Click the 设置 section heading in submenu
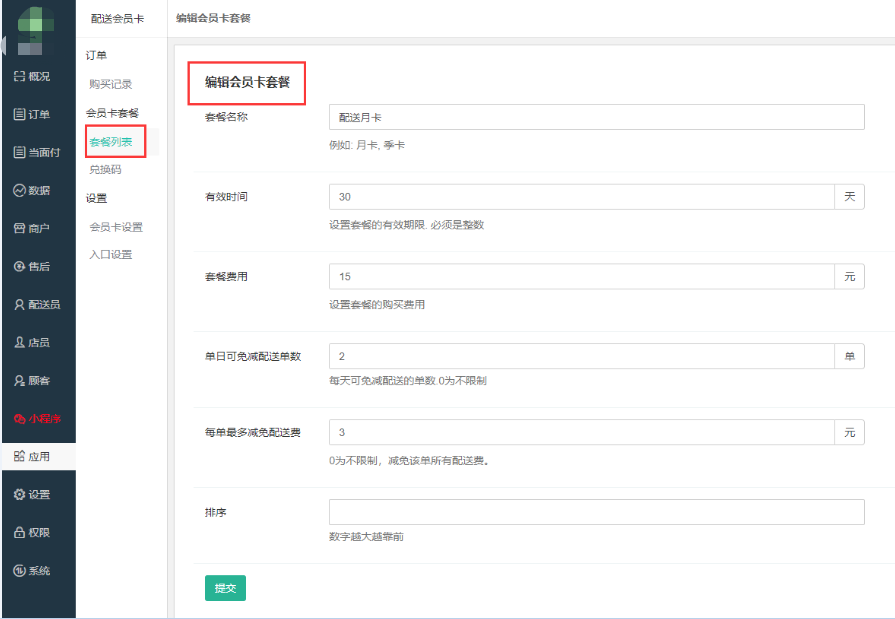This screenshot has height=619, width=895. (96, 198)
